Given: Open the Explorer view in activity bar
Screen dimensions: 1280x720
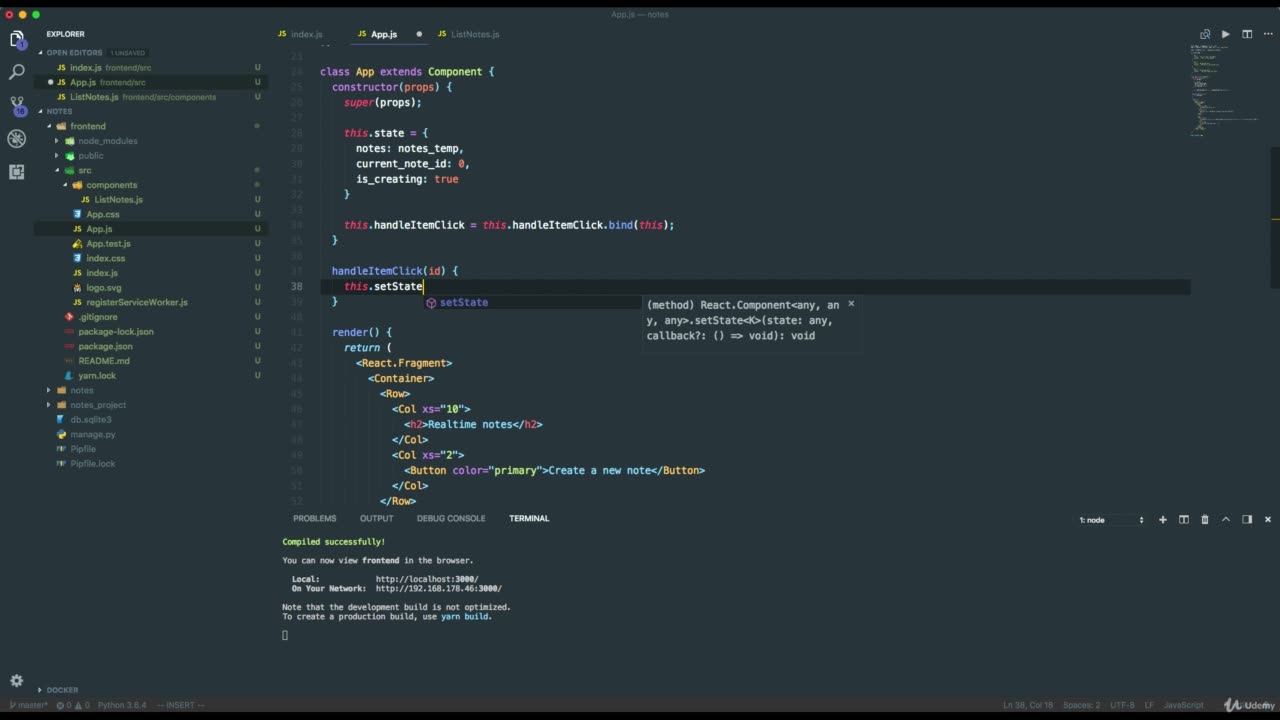Looking at the screenshot, I should coord(17,40).
